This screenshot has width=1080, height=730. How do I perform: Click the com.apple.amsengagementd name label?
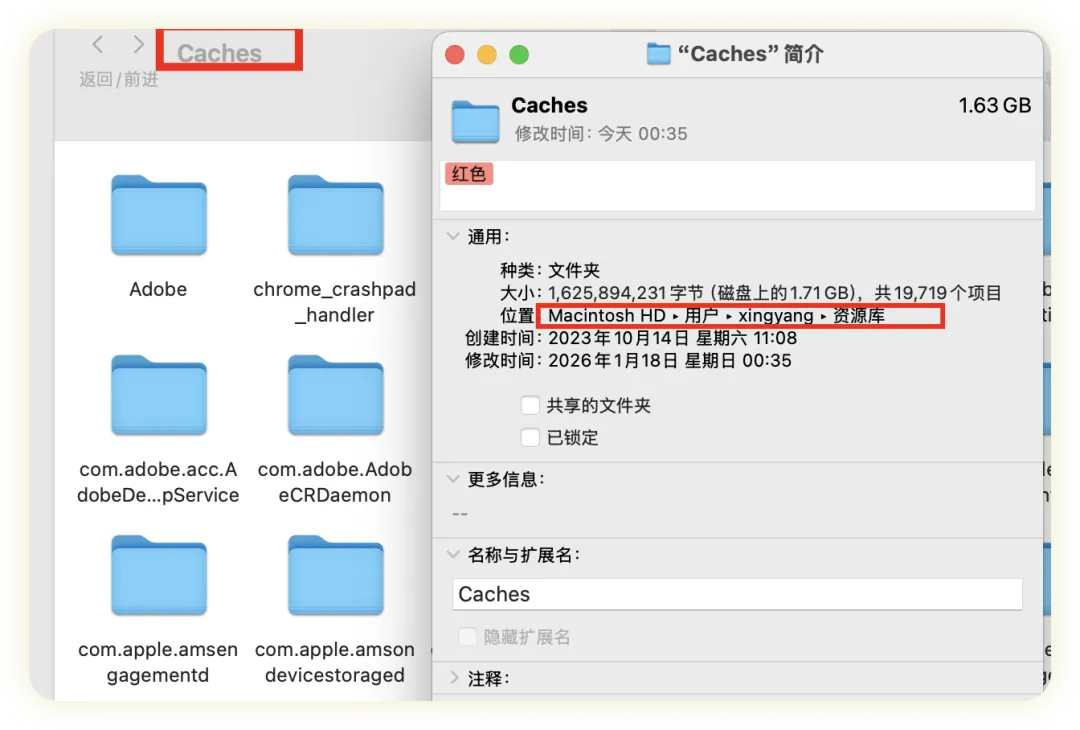158,662
